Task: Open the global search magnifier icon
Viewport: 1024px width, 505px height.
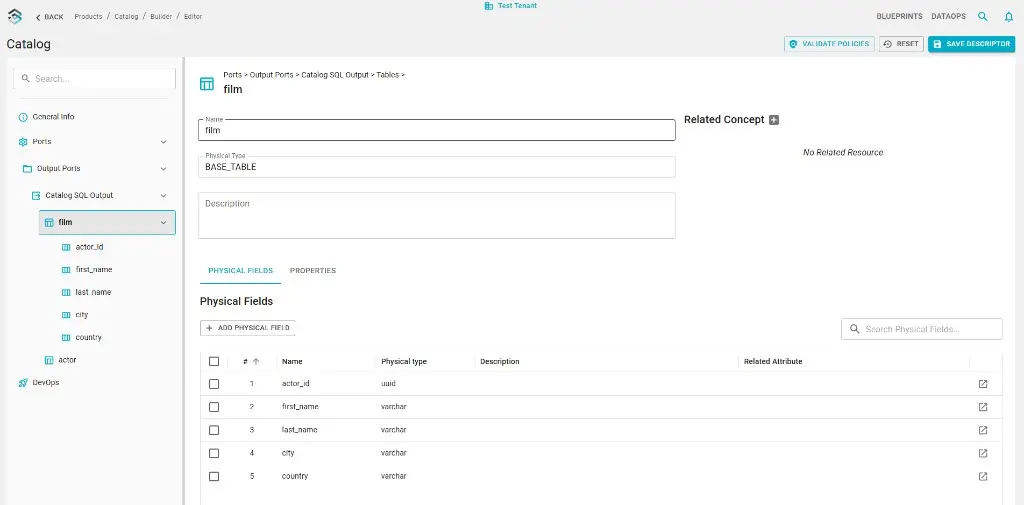Action: click(x=982, y=16)
